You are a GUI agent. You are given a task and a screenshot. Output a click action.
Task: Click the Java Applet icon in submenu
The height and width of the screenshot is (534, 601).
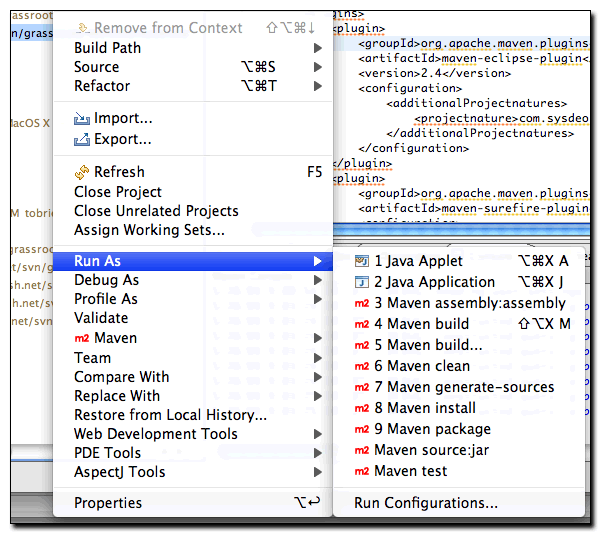[362, 261]
